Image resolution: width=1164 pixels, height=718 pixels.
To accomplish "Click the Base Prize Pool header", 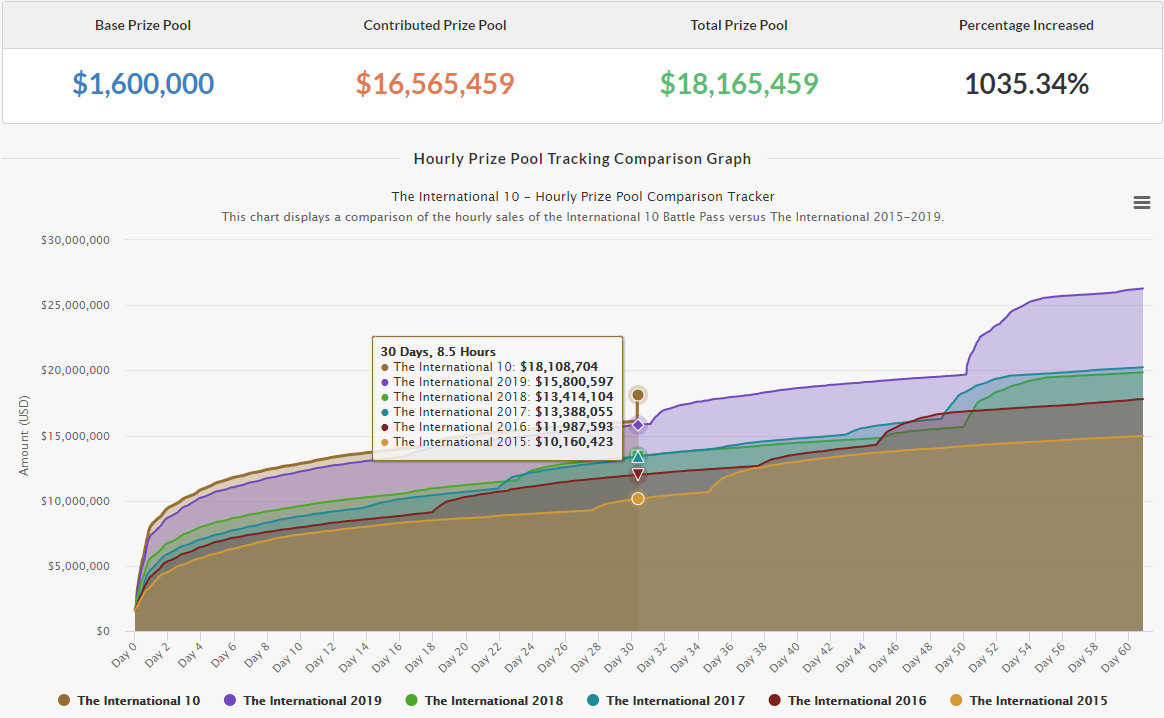I will pyautogui.click(x=143, y=25).
